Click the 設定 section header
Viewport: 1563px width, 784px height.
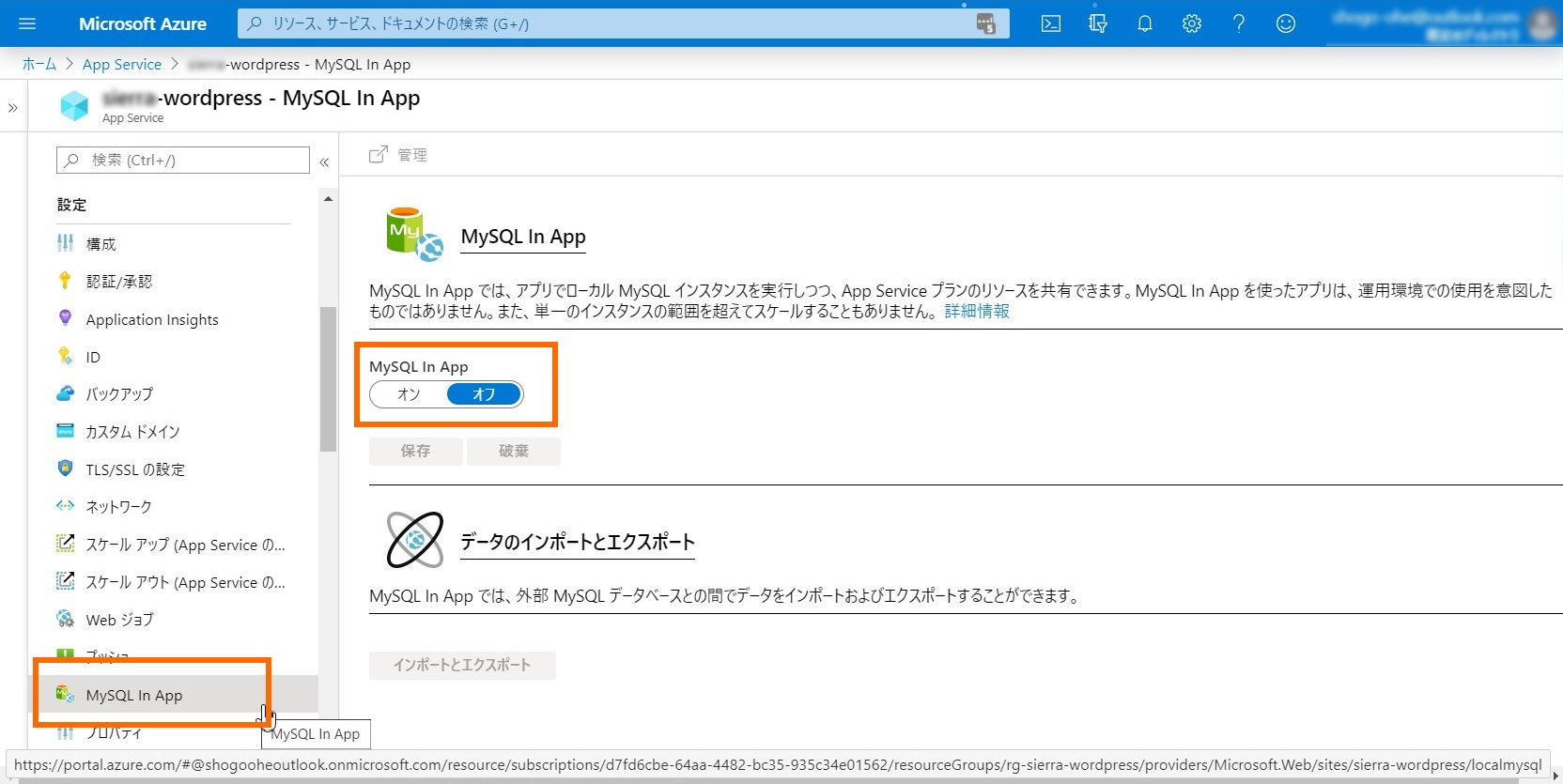click(71, 204)
